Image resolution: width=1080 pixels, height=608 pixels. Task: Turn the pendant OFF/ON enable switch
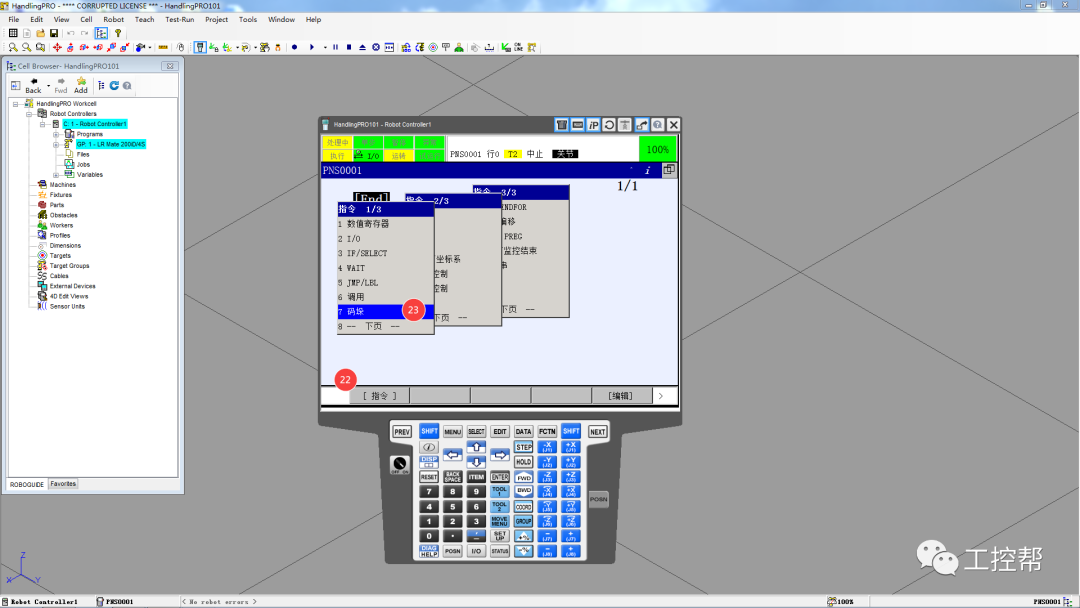[399, 464]
